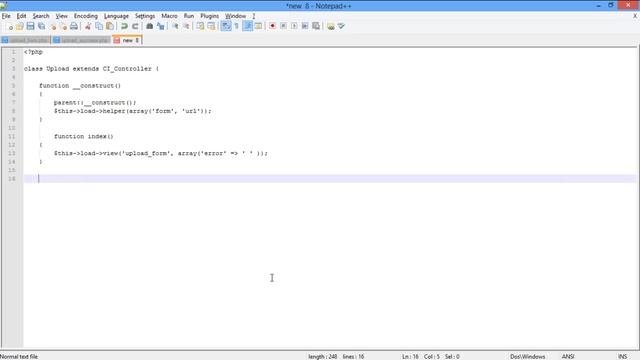640x360 pixels.
Task: Click the 'function index()' line
Action: [84, 136]
